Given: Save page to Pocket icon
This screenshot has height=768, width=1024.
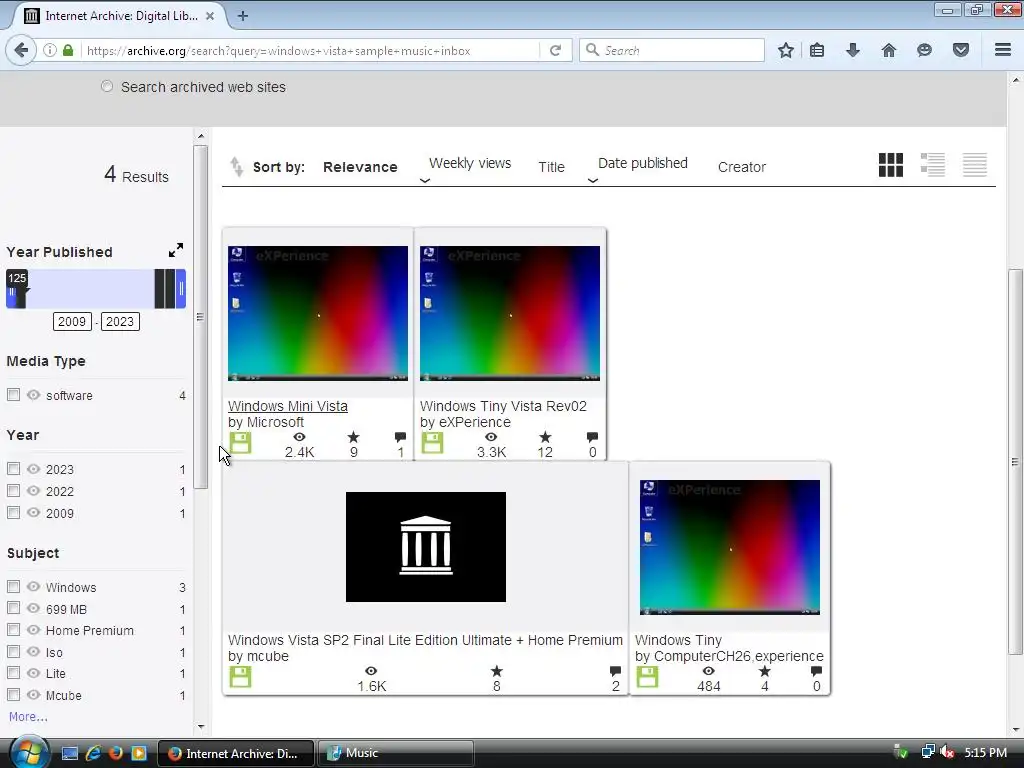Looking at the screenshot, I should pos(961,50).
